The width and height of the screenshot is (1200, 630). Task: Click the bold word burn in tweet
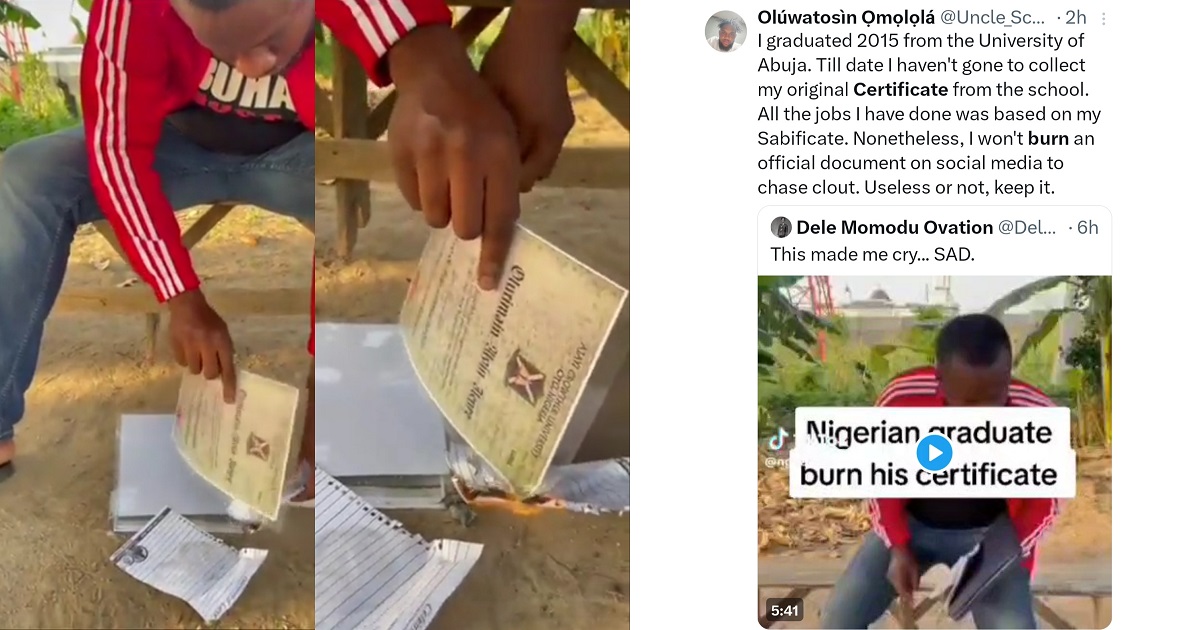[x=1048, y=138]
